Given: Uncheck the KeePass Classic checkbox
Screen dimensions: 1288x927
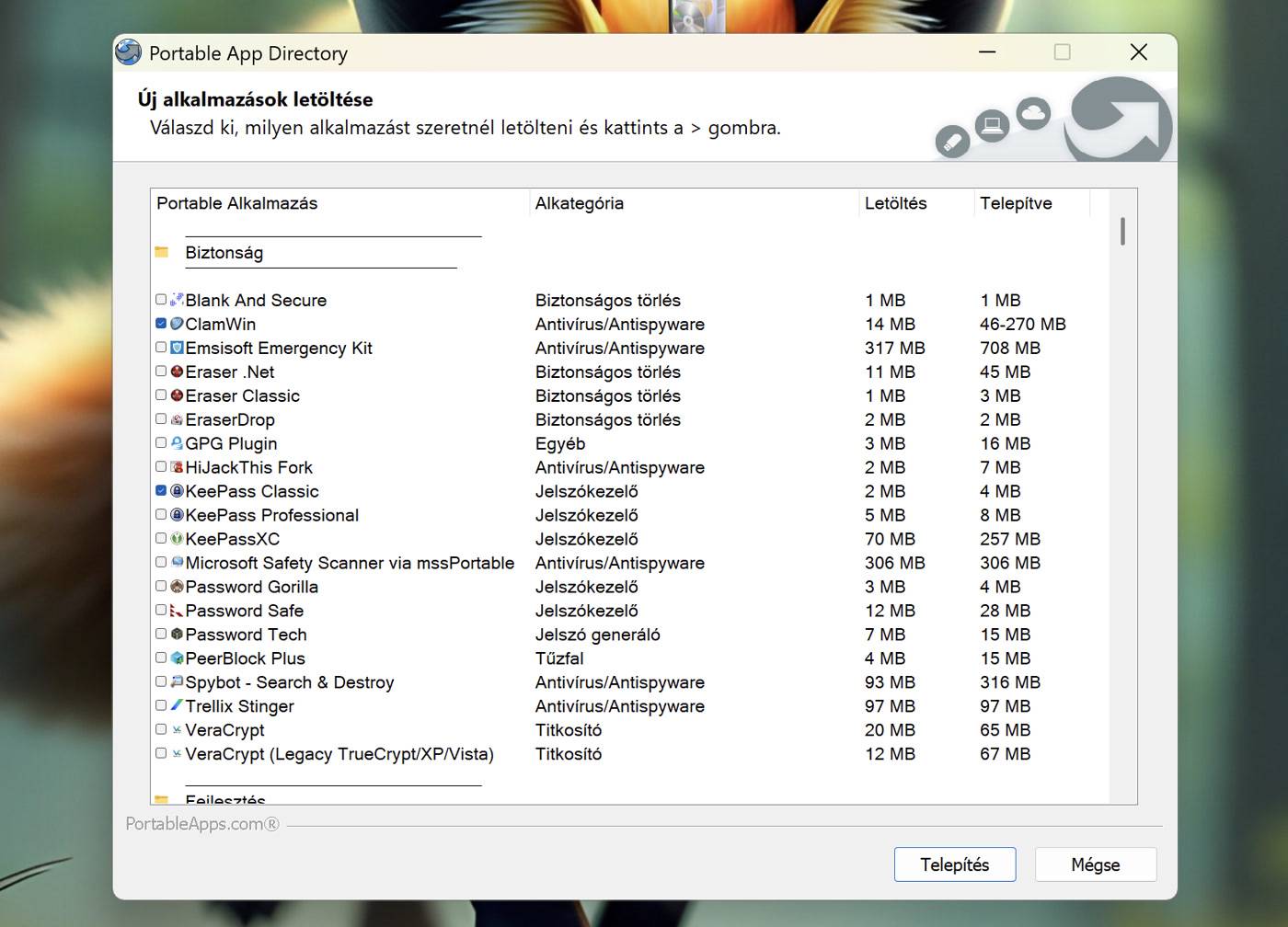Looking at the screenshot, I should pyautogui.click(x=161, y=491).
